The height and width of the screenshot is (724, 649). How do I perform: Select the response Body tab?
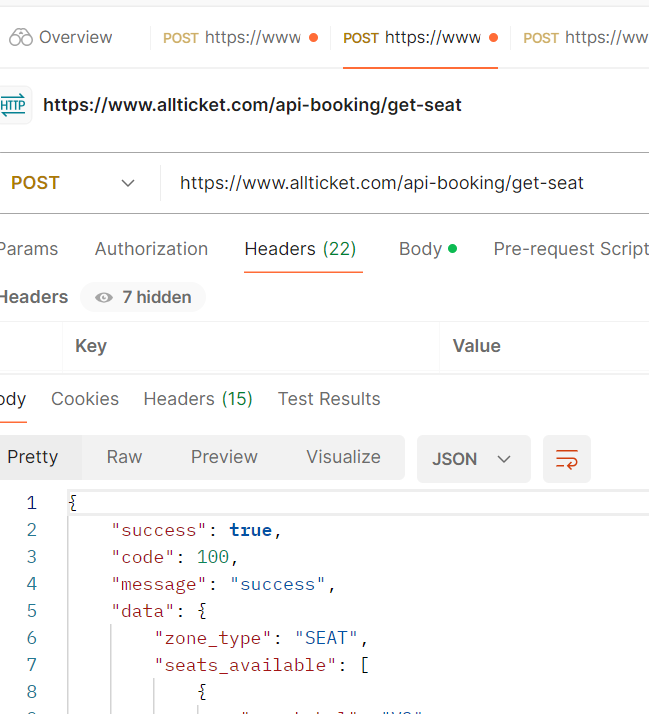point(13,399)
